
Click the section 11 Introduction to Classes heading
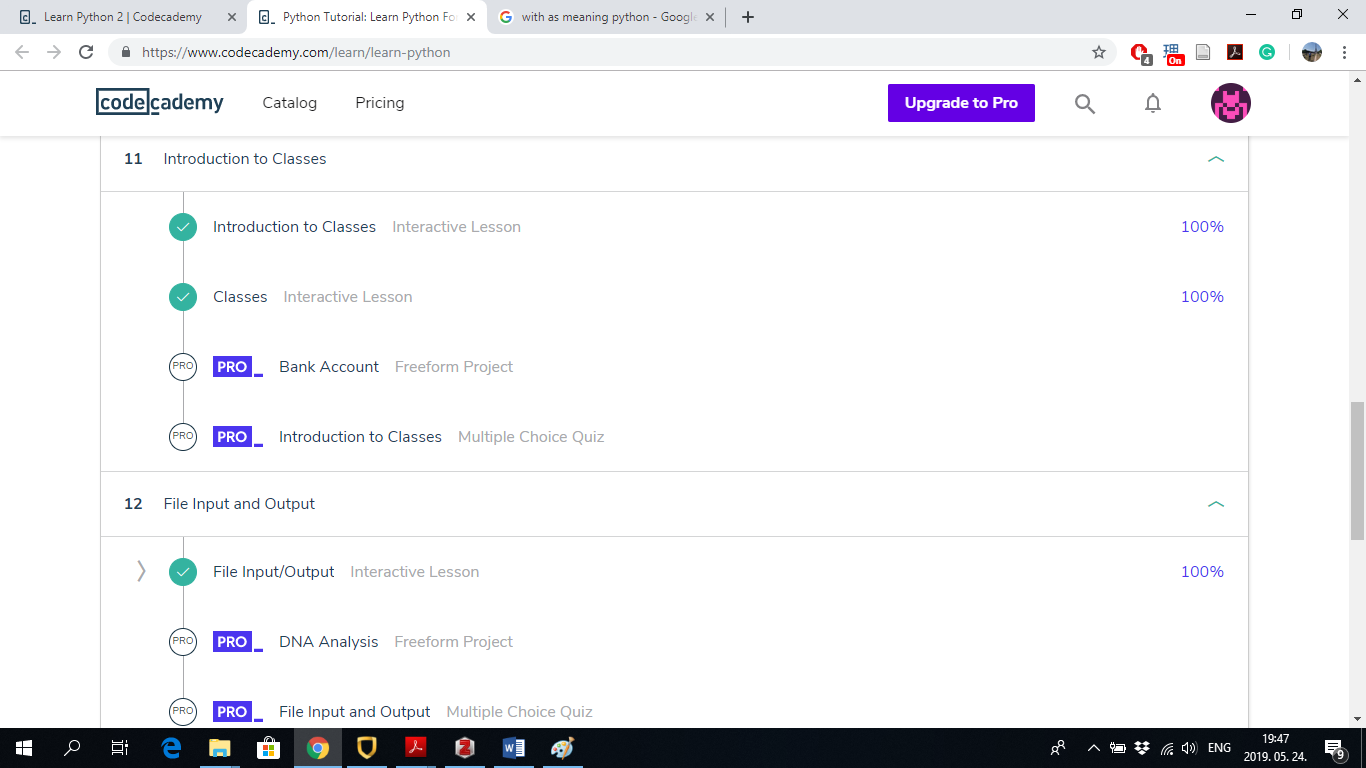point(245,159)
